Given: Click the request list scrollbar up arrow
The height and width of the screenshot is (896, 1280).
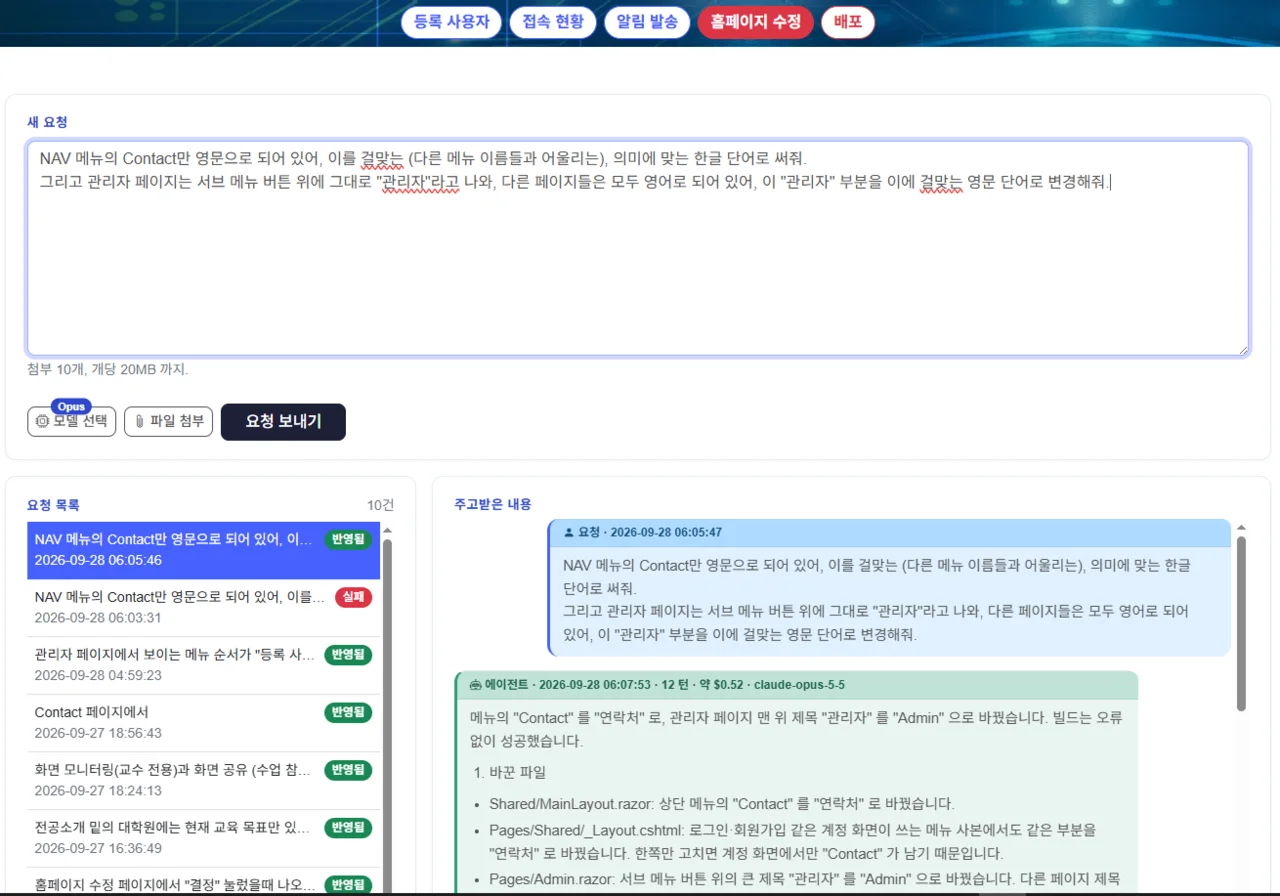Looking at the screenshot, I should point(387,530).
